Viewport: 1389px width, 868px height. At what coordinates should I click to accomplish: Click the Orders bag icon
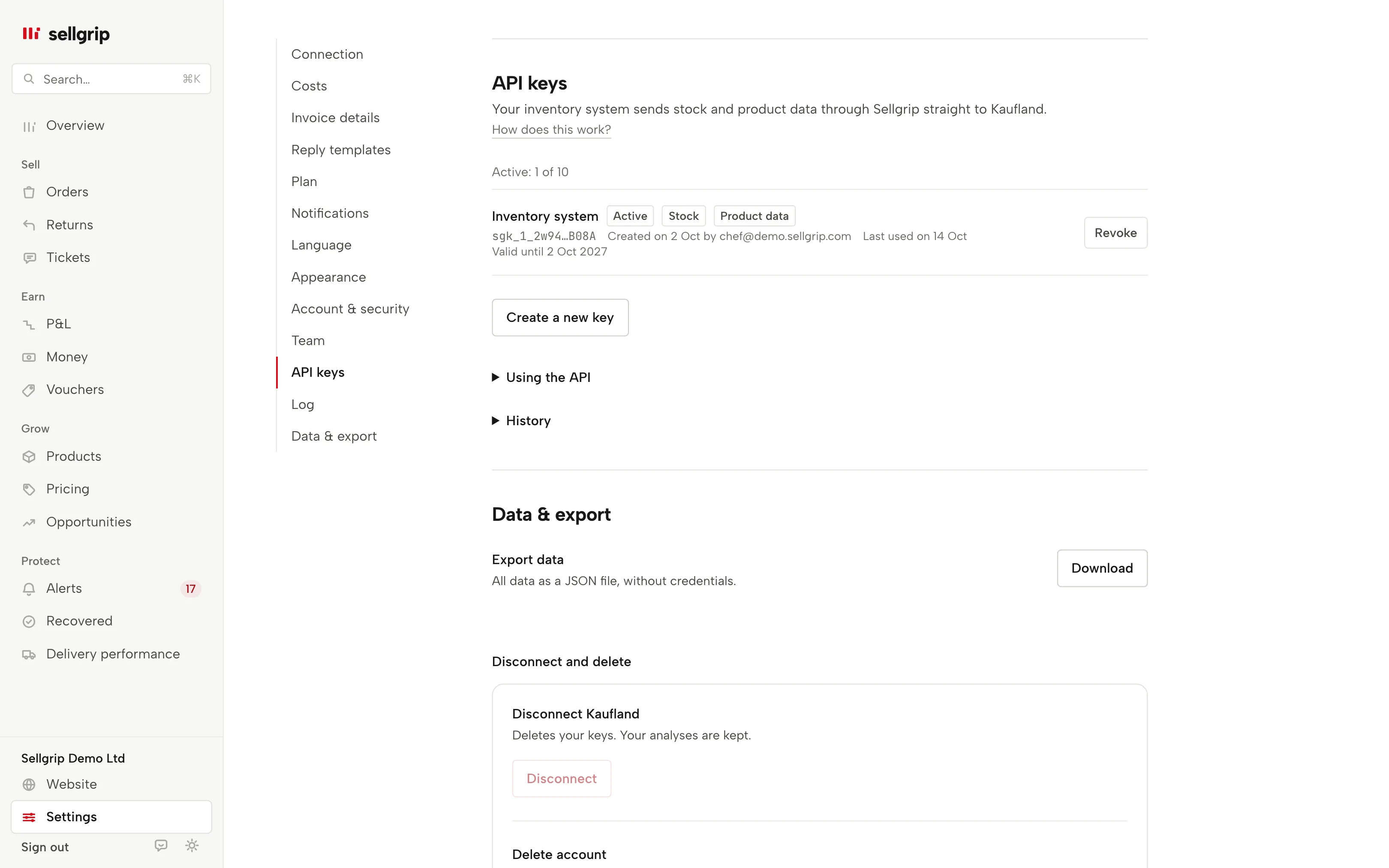click(x=29, y=192)
